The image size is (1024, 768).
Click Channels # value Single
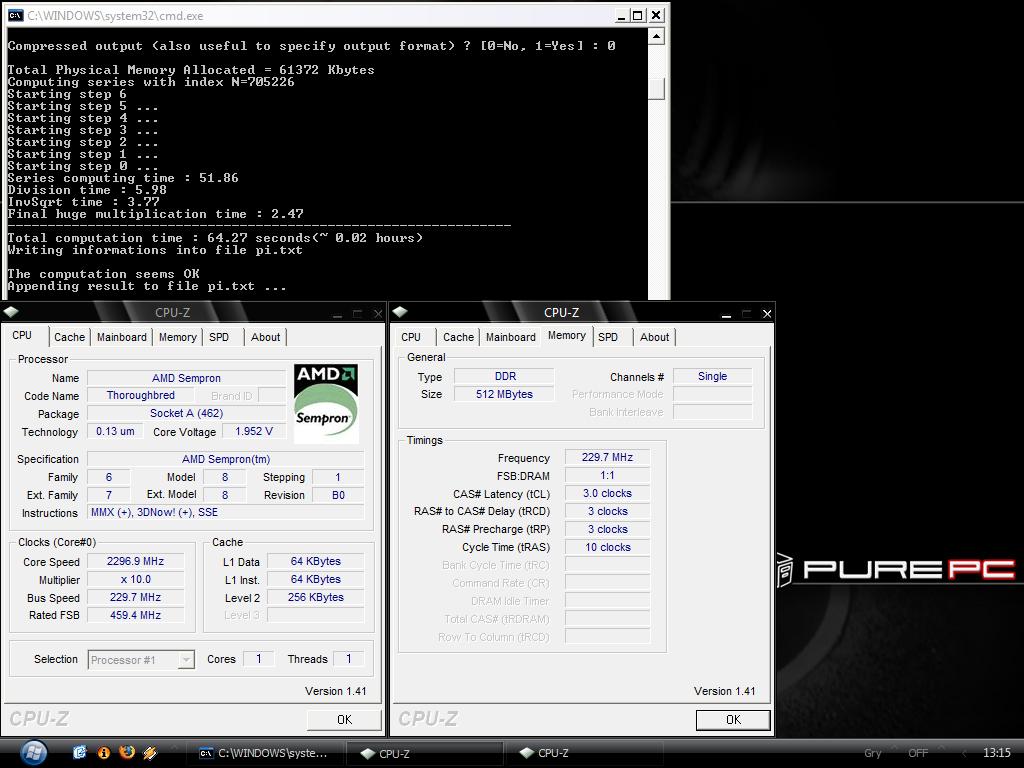tap(712, 376)
